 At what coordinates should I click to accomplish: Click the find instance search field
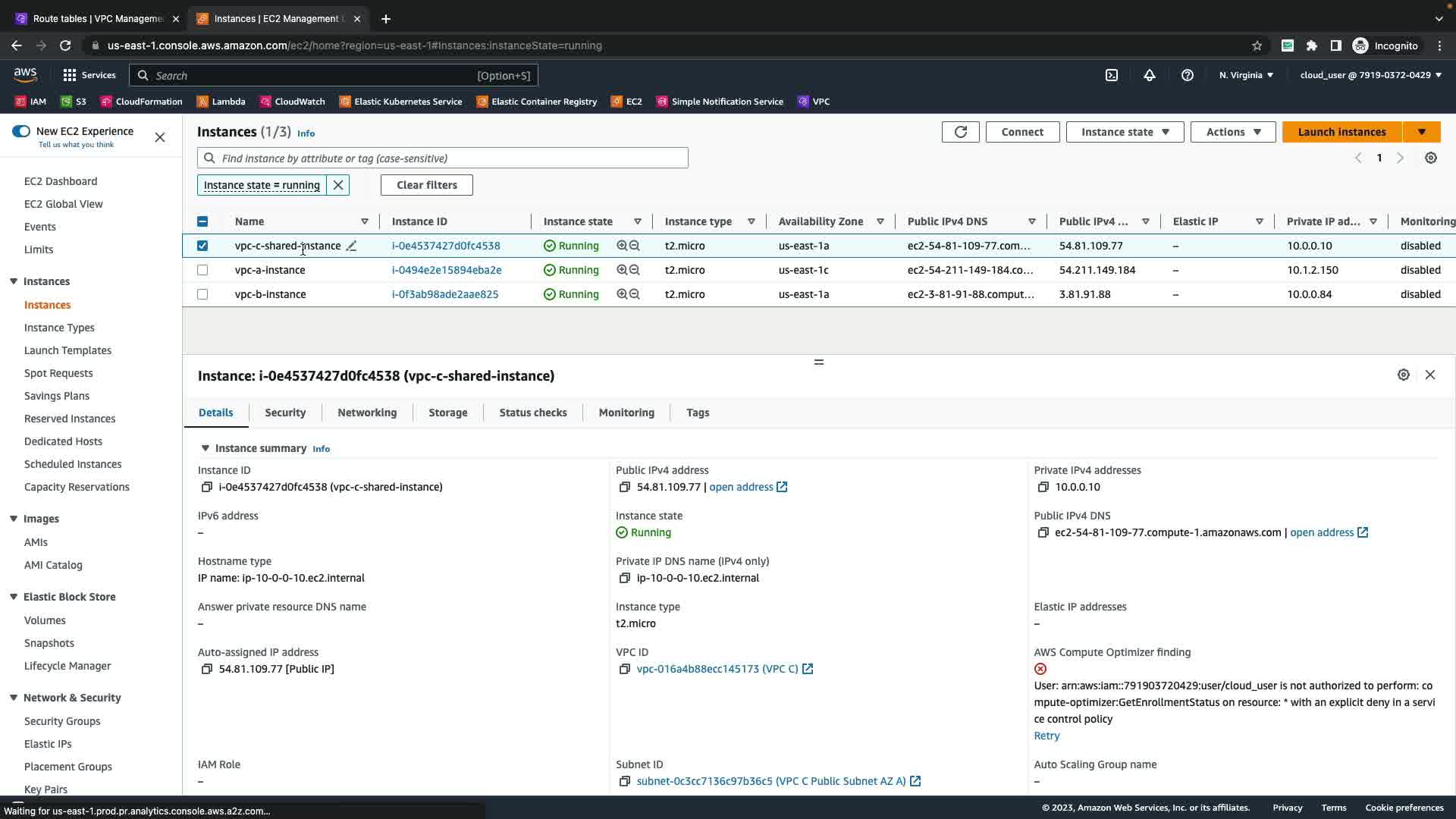[x=443, y=158]
